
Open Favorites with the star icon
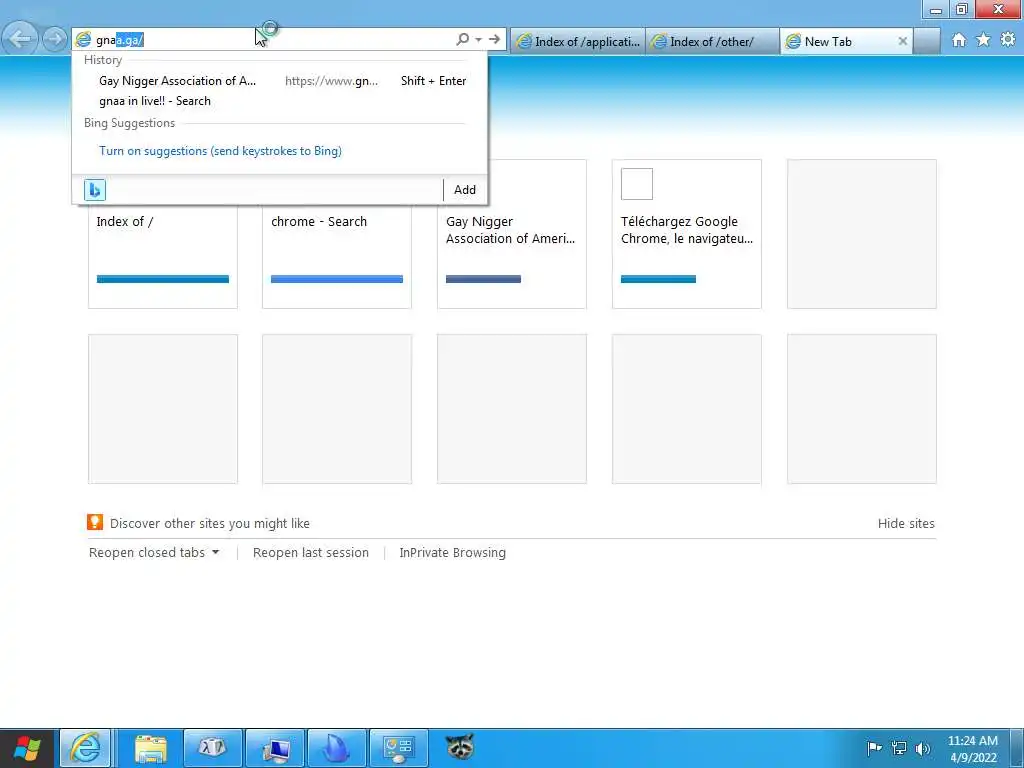coord(983,40)
